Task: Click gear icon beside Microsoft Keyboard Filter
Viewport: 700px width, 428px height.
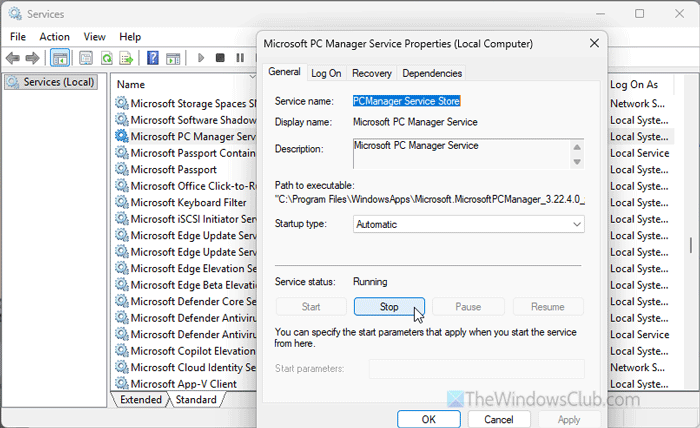Action: (121, 202)
